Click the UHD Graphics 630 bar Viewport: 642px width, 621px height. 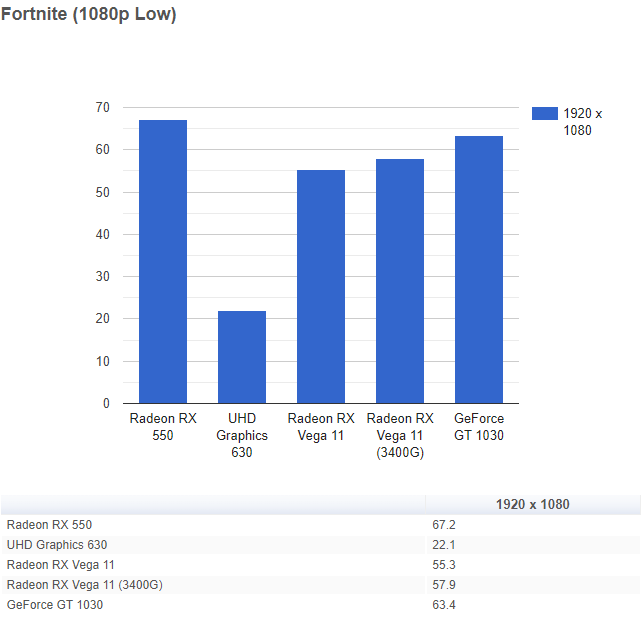[242, 357]
